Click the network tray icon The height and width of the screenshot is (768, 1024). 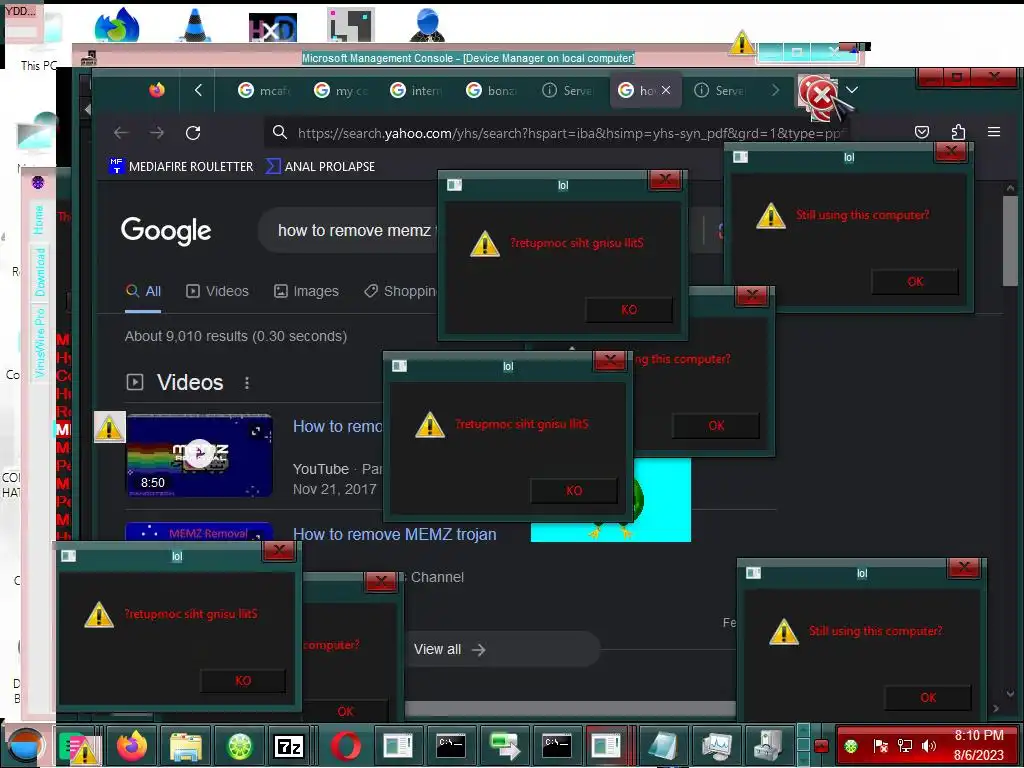904,746
